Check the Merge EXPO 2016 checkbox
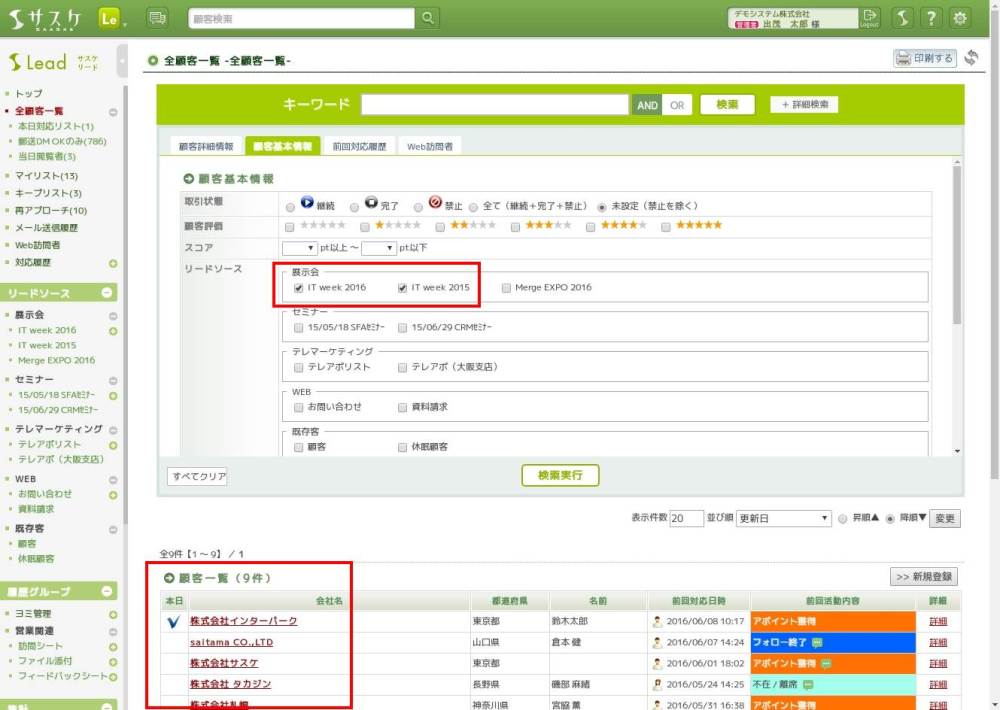Viewport: 1000px width, 710px height. pos(506,288)
